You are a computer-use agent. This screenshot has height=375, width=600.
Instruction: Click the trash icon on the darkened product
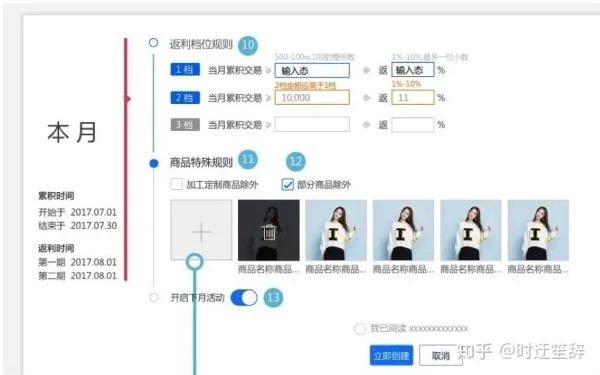pos(269,232)
